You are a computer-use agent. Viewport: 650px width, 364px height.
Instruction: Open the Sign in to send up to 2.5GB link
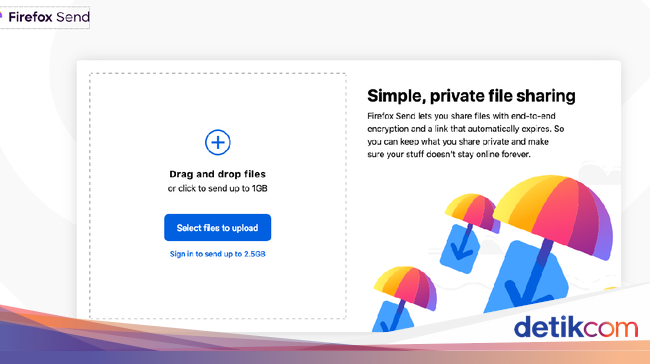218,254
